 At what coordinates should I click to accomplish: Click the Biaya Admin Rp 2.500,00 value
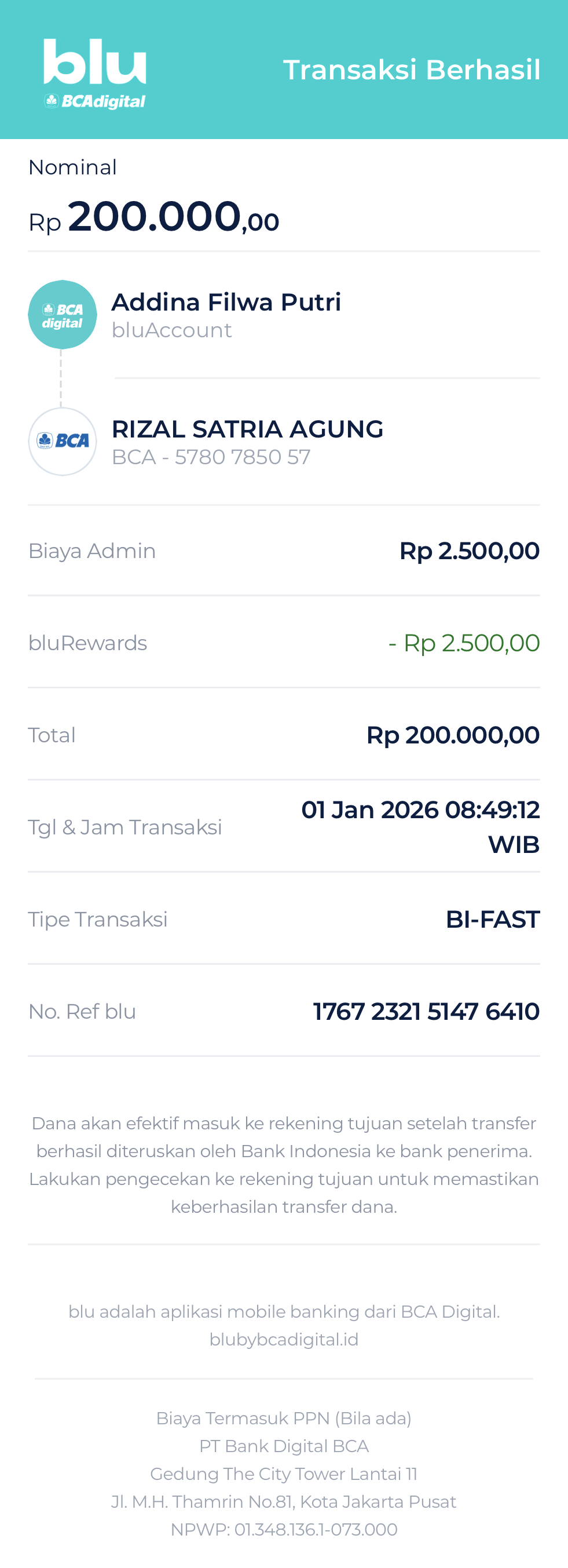tap(469, 551)
